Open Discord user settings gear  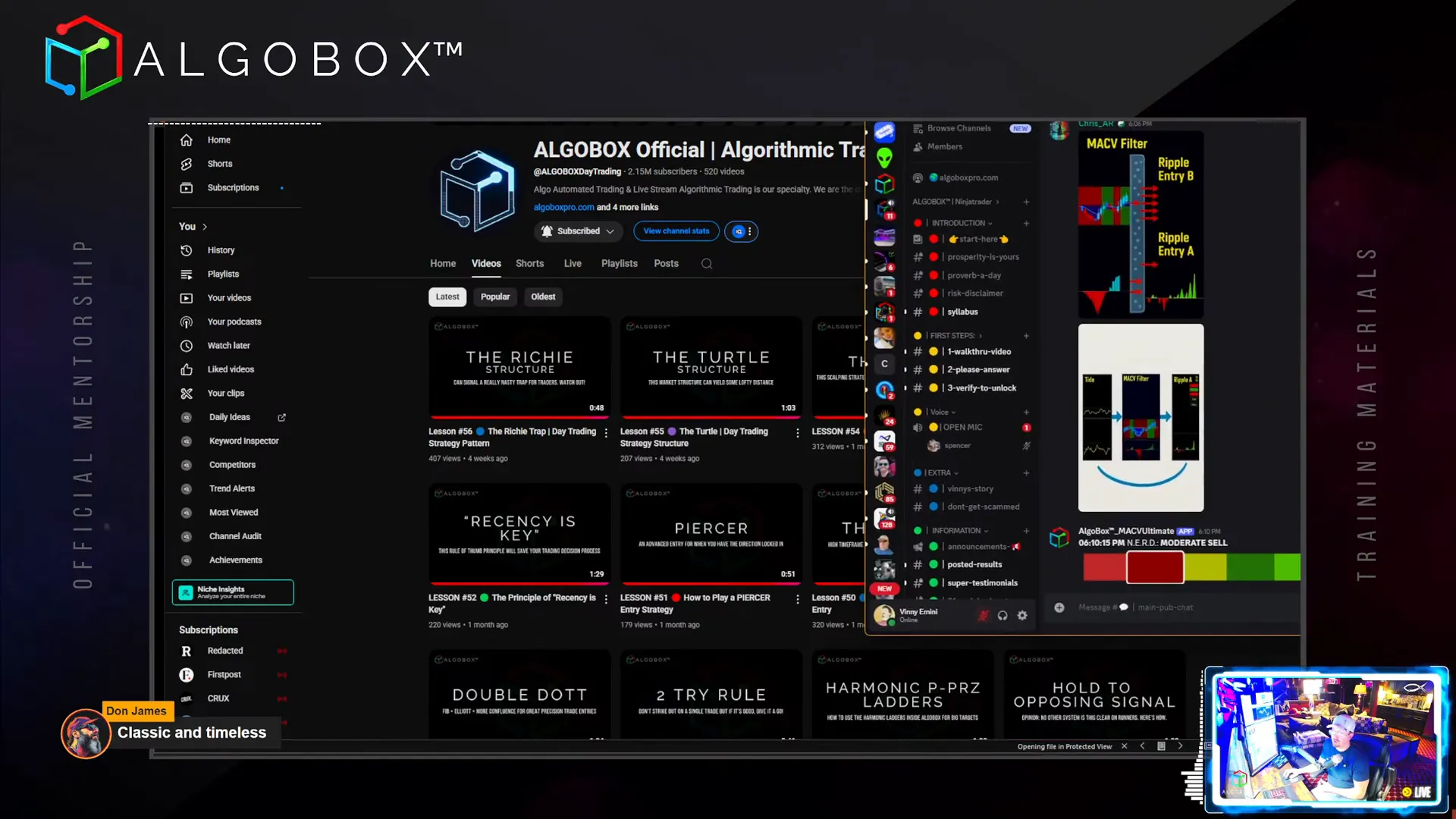pos(1022,616)
